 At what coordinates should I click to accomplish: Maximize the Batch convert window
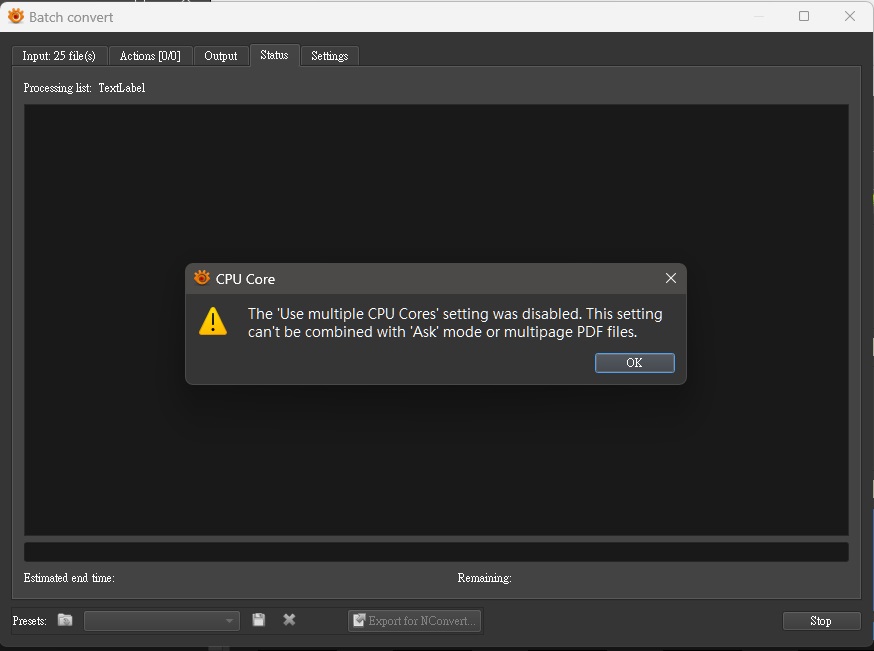coord(804,16)
